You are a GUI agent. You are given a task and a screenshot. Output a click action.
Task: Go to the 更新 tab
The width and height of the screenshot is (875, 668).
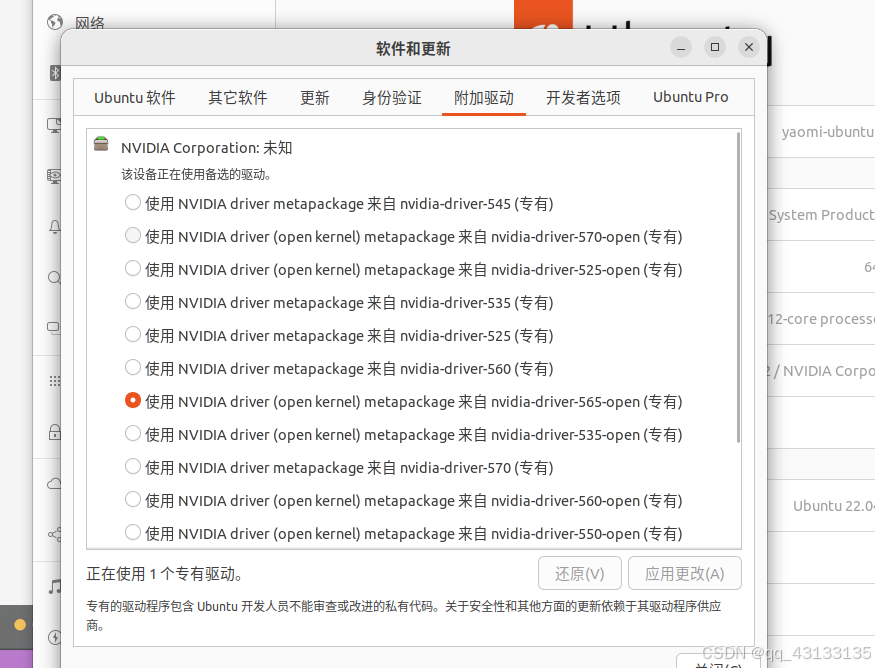(315, 98)
